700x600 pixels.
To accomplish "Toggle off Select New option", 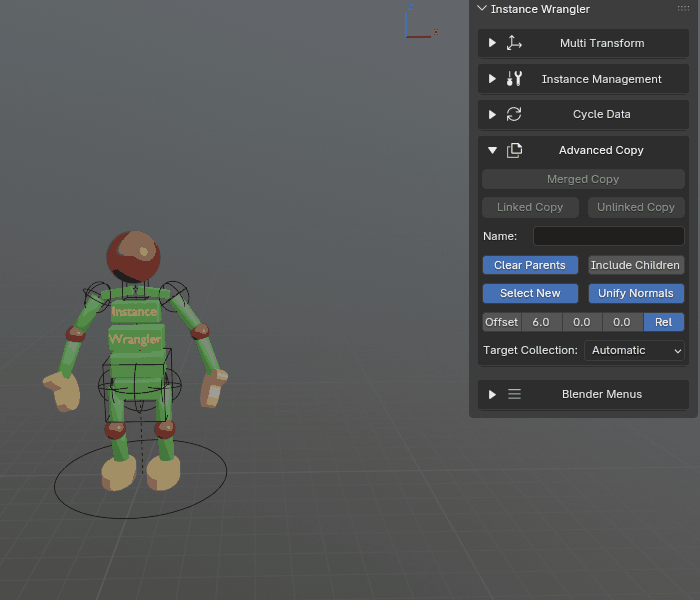I will coord(530,293).
